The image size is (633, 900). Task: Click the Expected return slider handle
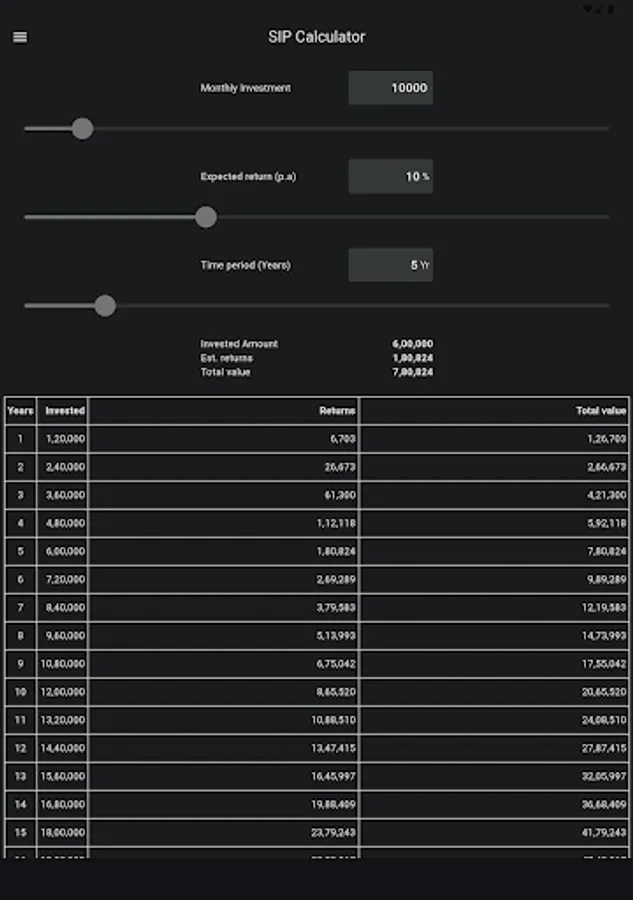coord(206,217)
